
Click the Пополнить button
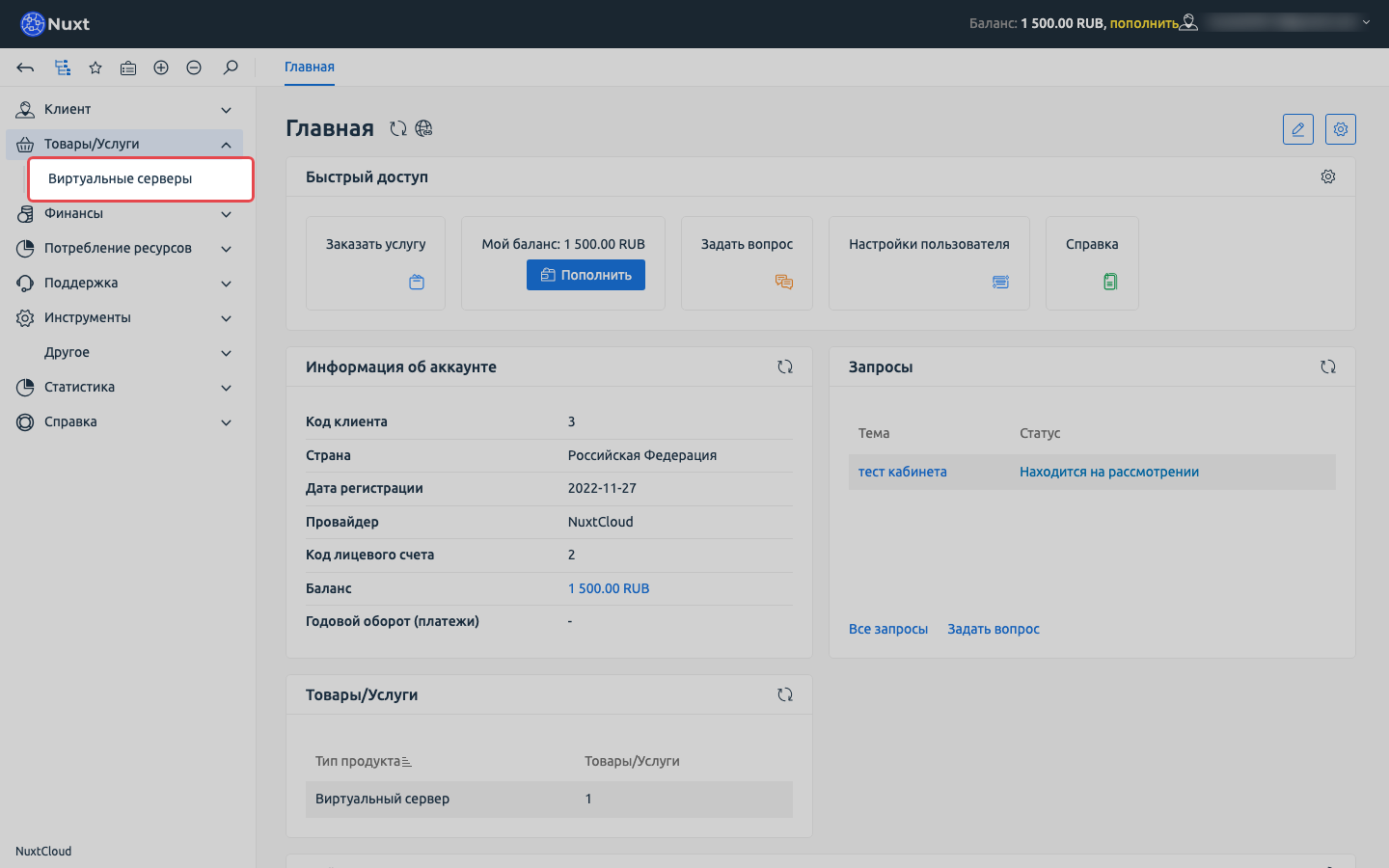(x=586, y=275)
